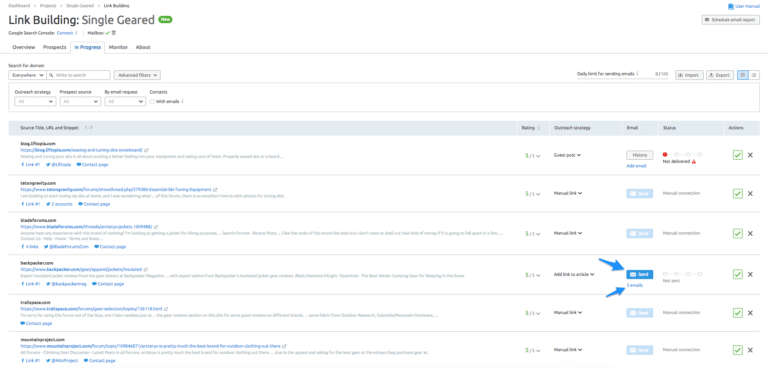Click the blue Send button for backpacker.com
Viewport: 768px width, 368px height.
click(640, 274)
